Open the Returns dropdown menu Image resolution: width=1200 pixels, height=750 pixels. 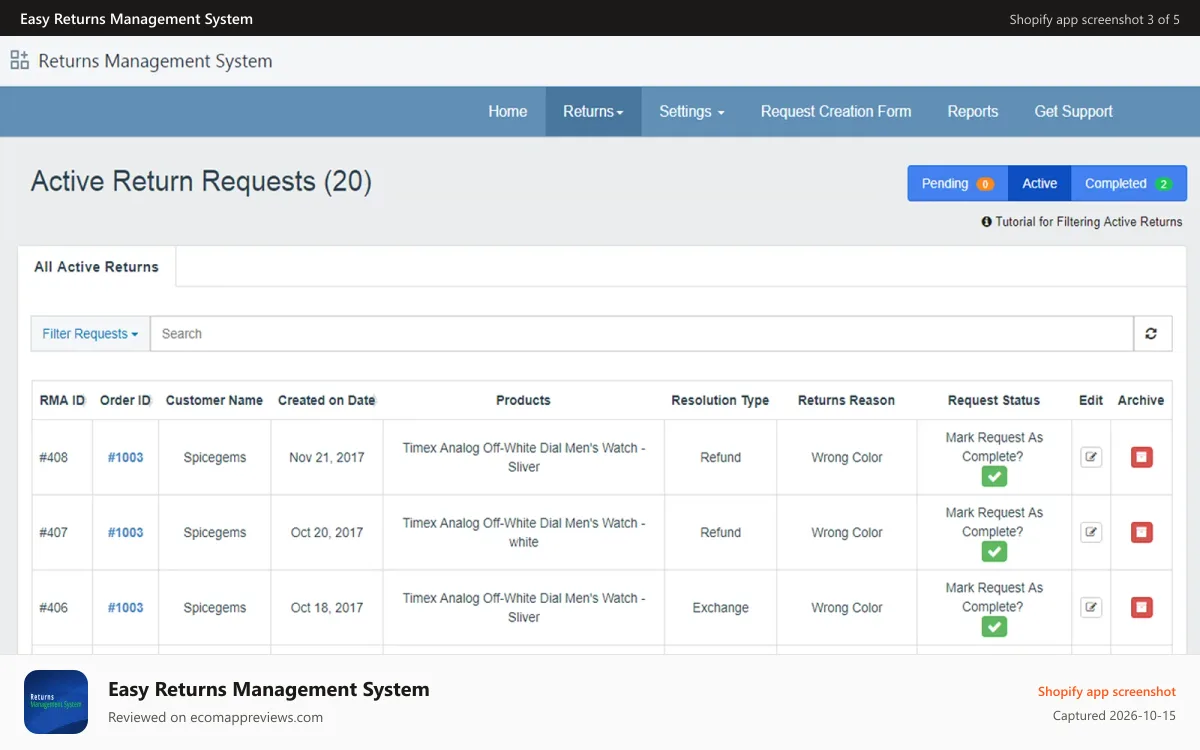593,111
